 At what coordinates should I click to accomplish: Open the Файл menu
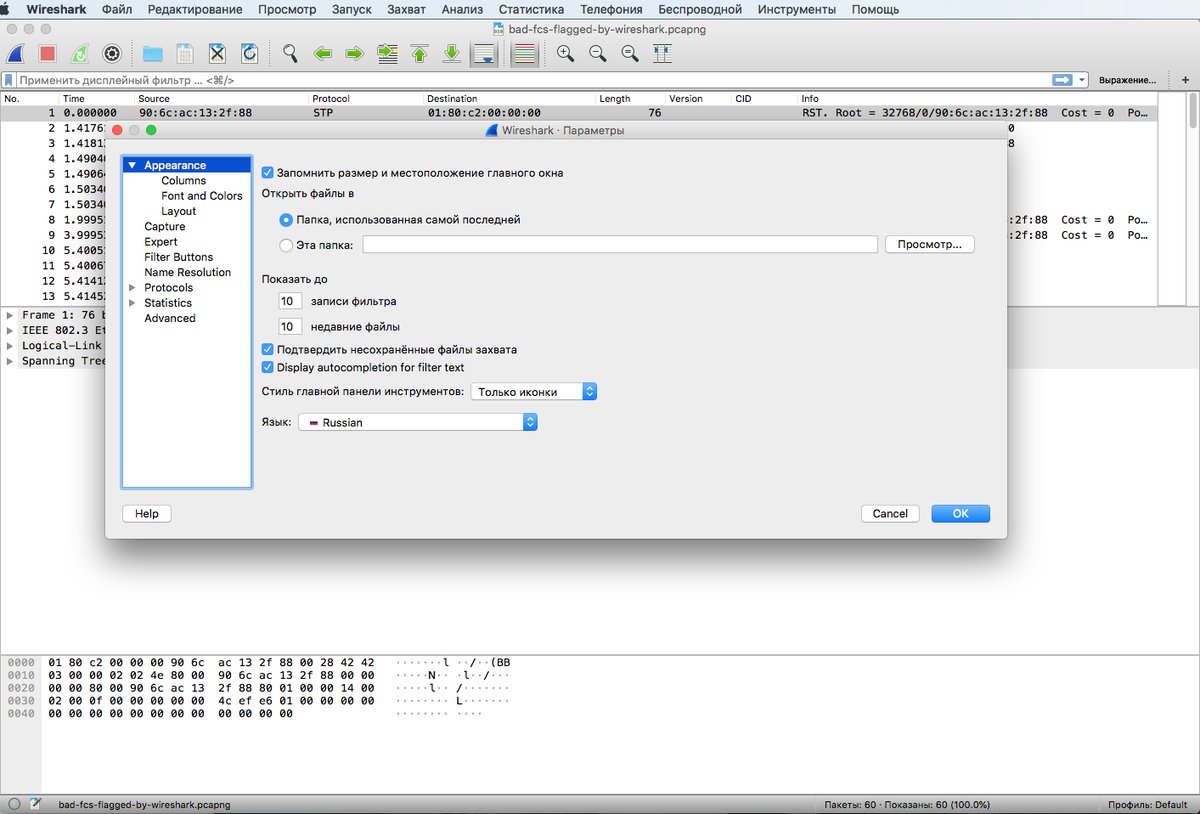click(117, 9)
